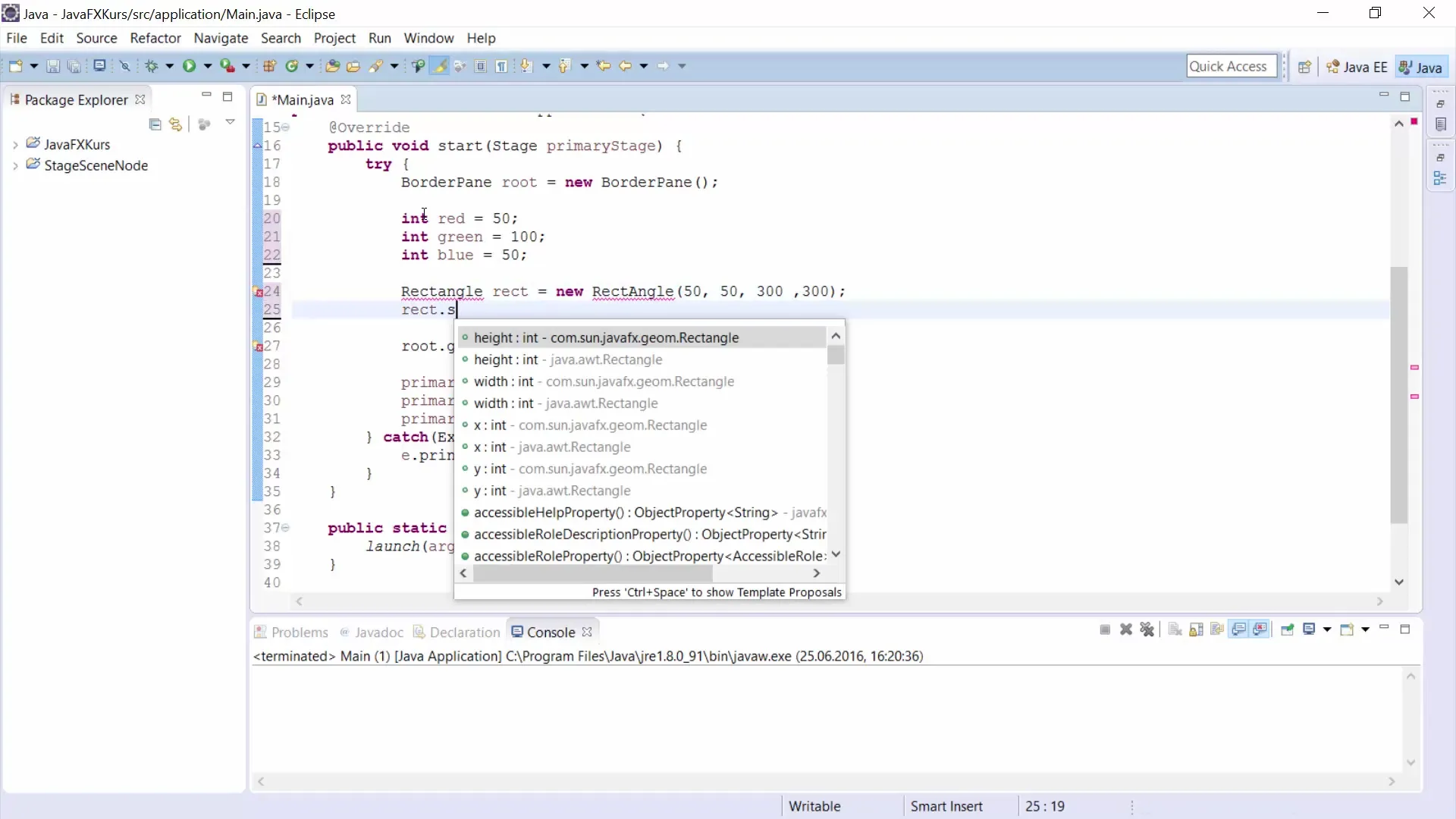The width and height of the screenshot is (1456, 819).
Task: Collapse the start method fold at line 15
Action: 286,127
